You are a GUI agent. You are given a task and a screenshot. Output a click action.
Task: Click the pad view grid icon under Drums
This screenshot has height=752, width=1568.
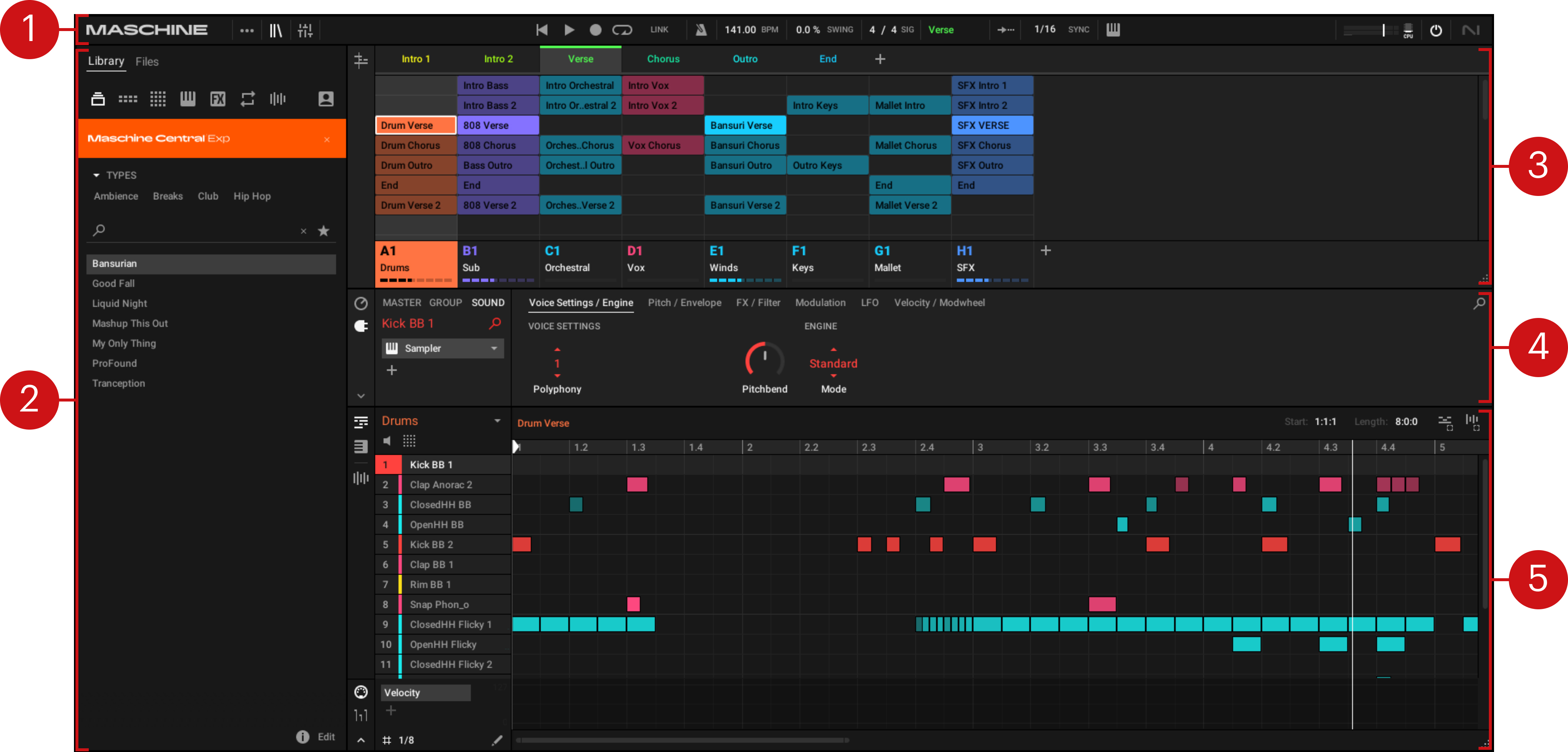click(409, 441)
